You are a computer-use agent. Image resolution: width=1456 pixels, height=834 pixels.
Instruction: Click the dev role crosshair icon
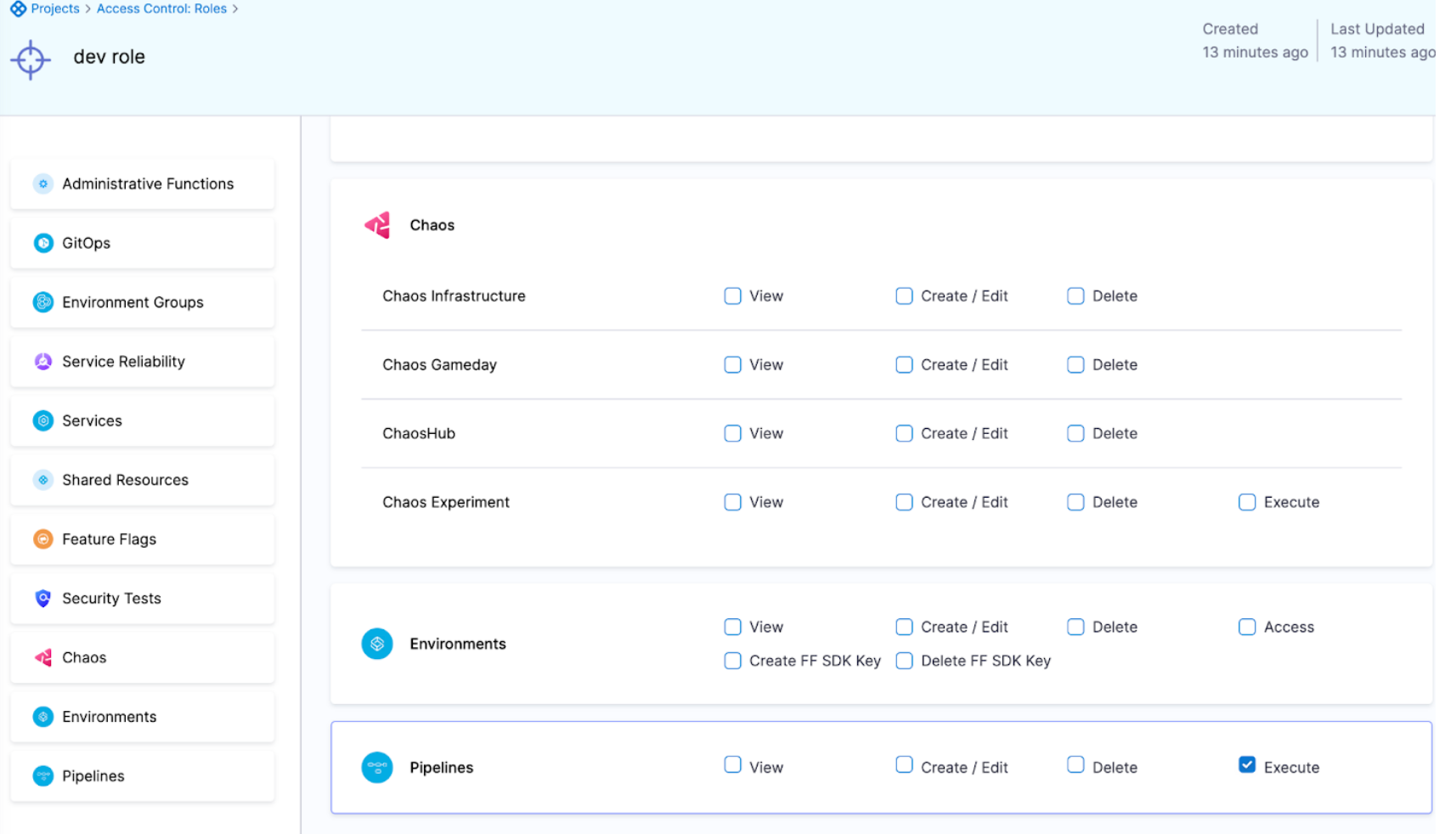point(31,59)
